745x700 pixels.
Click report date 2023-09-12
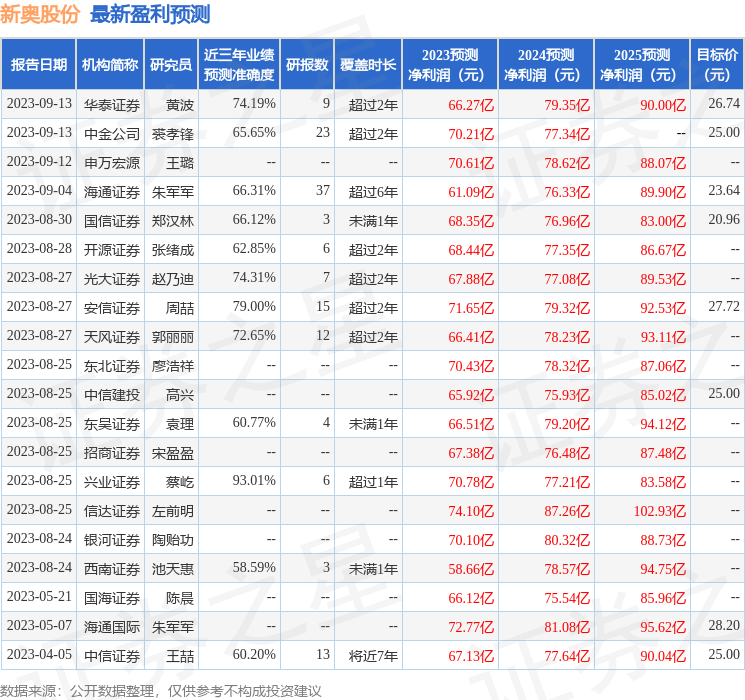pyautogui.click(x=39, y=161)
